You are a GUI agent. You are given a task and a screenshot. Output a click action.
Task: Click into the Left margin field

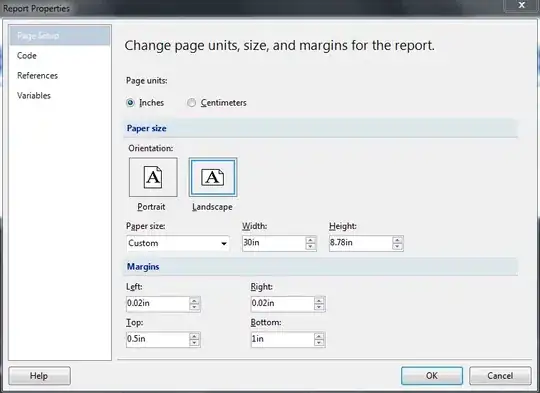coord(158,303)
